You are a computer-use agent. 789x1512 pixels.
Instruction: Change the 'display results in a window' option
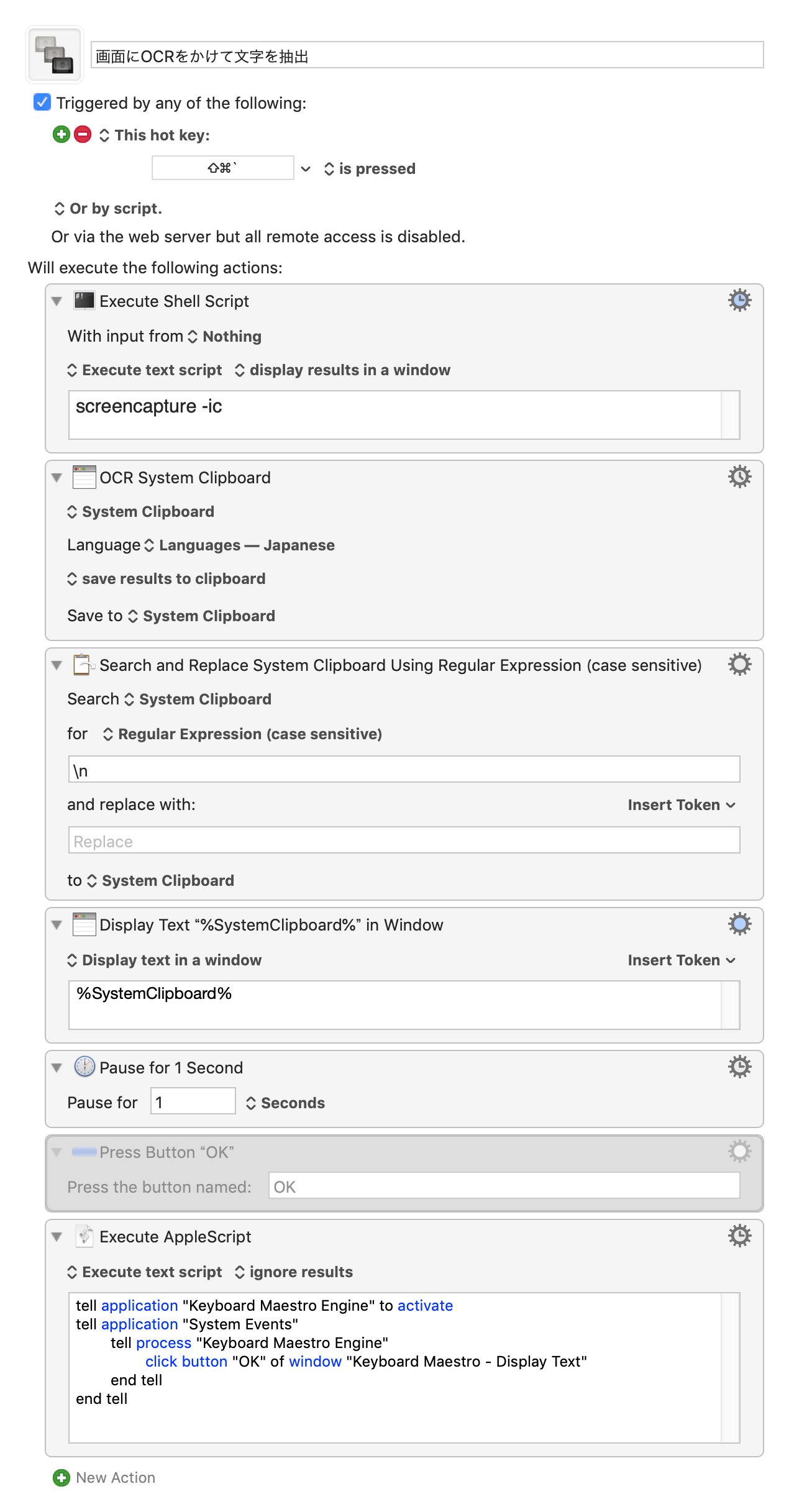coord(342,370)
